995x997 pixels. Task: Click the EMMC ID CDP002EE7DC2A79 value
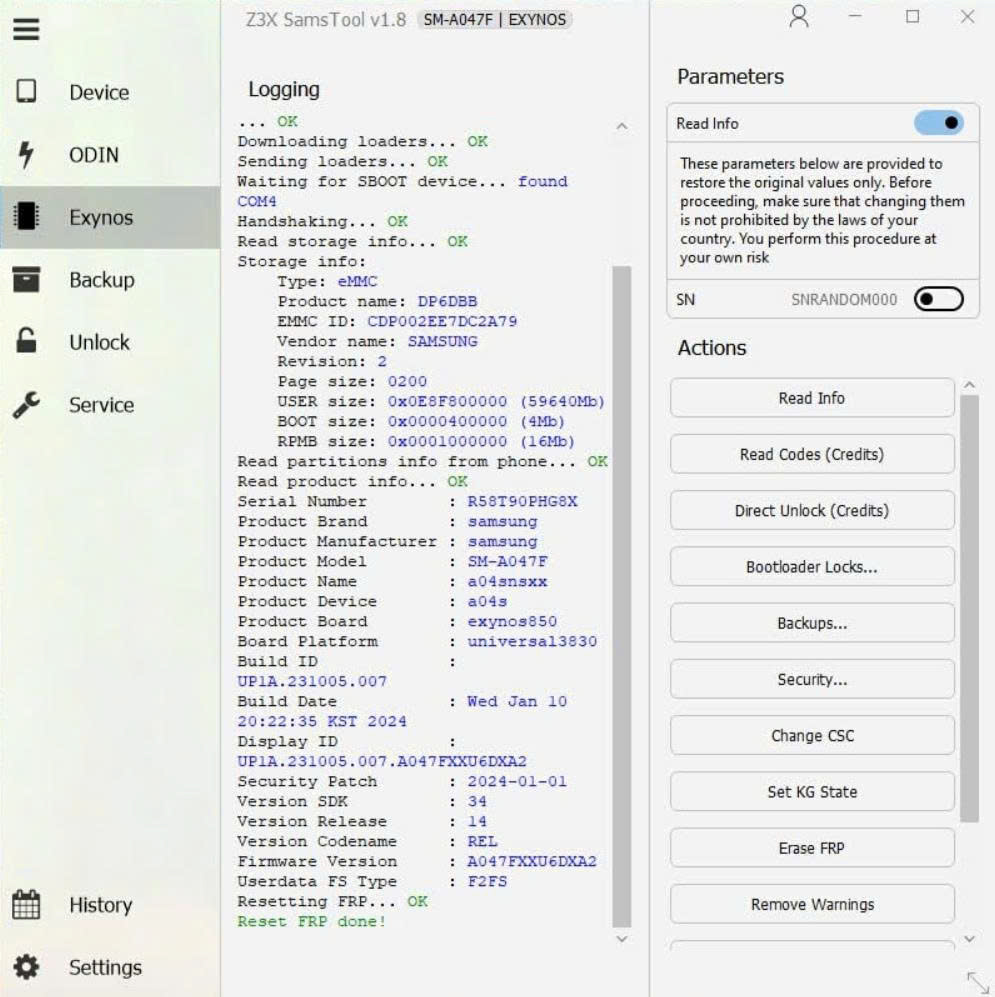pos(443,321)
